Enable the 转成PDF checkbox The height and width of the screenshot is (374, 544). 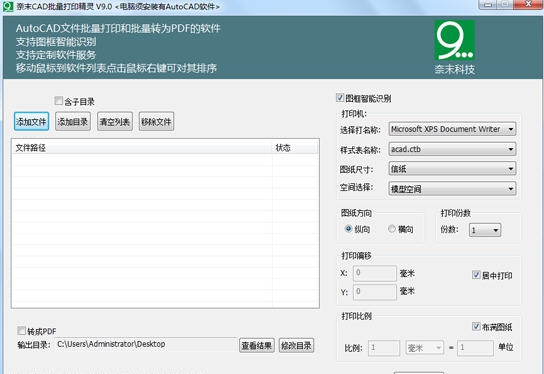[22, 330]
